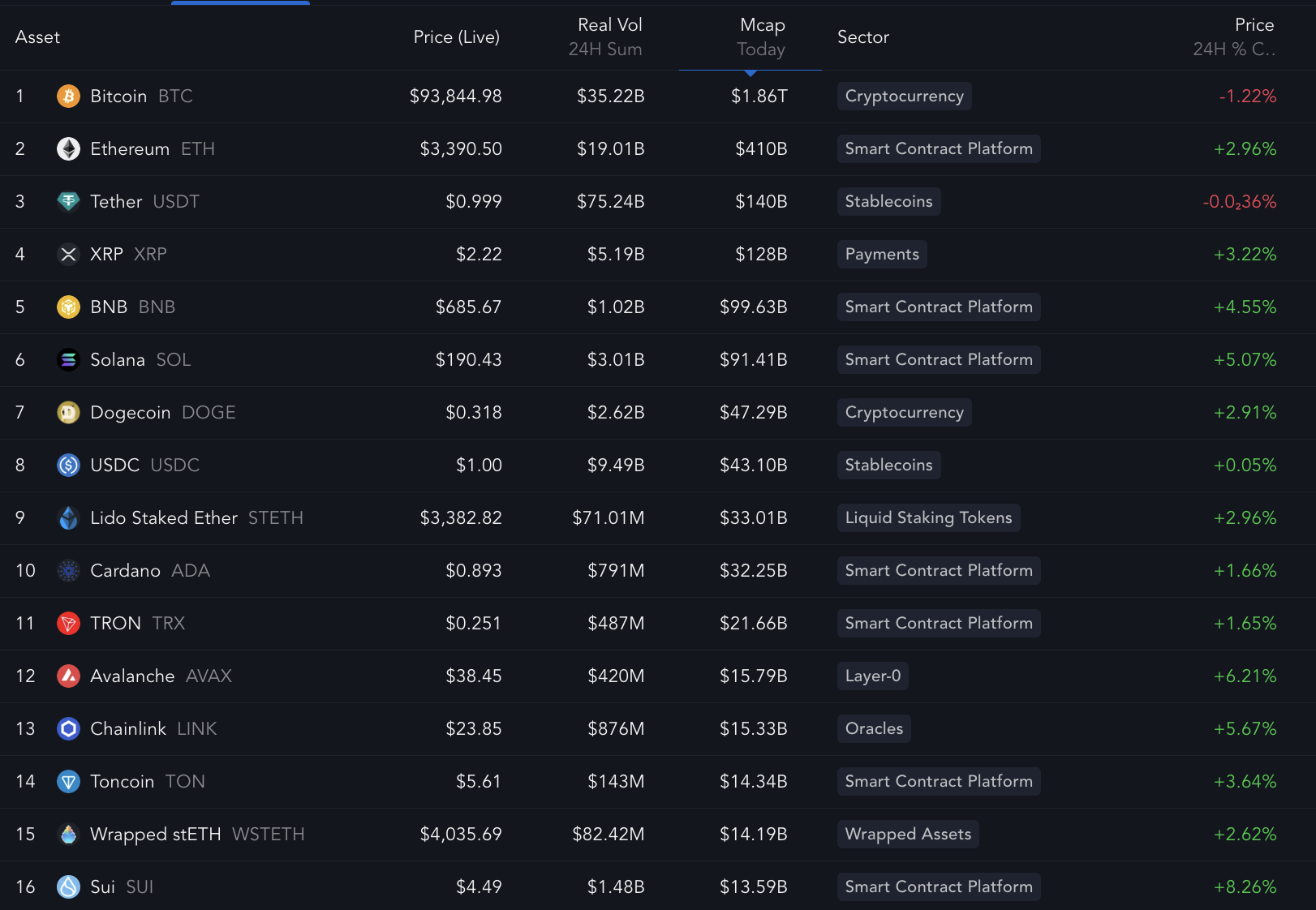Click the Ethereum diamond logo icon
Image resolution: width=1316 pixels, height=910 pixels.
coord(68,149)
